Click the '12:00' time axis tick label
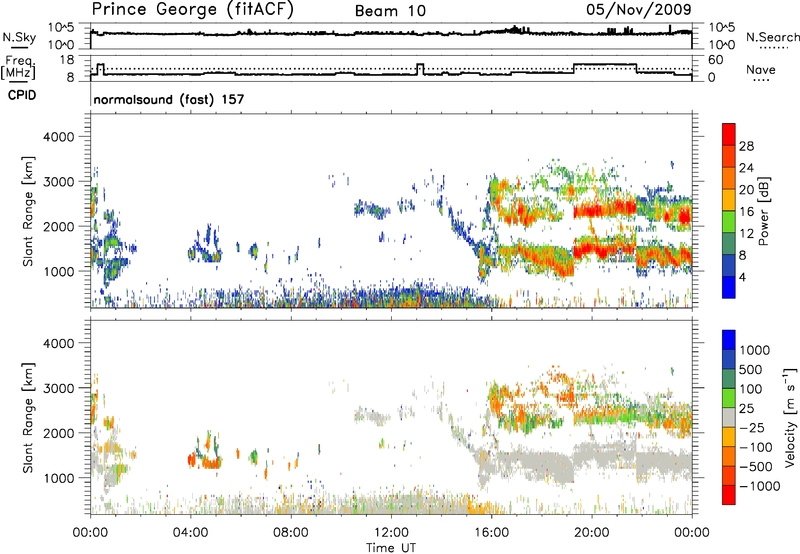The height and width of the screenshot is (554, 800). click(x=391, y=533)
